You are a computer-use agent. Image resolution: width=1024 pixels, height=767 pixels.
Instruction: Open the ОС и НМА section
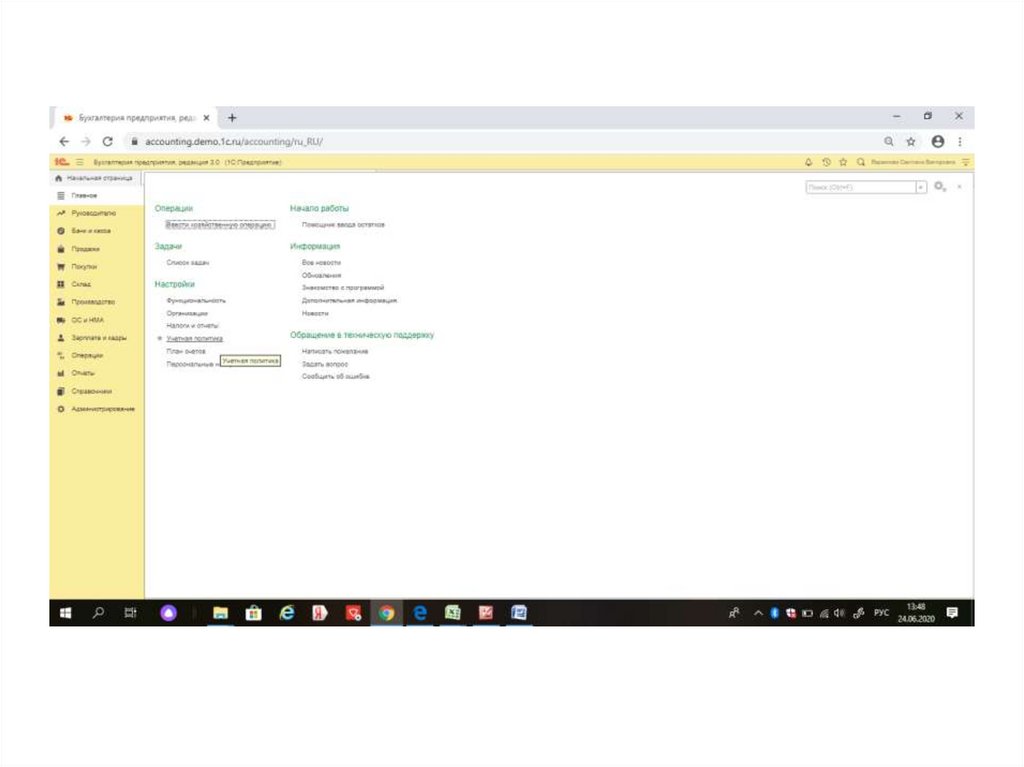click(x=87, y=320)
